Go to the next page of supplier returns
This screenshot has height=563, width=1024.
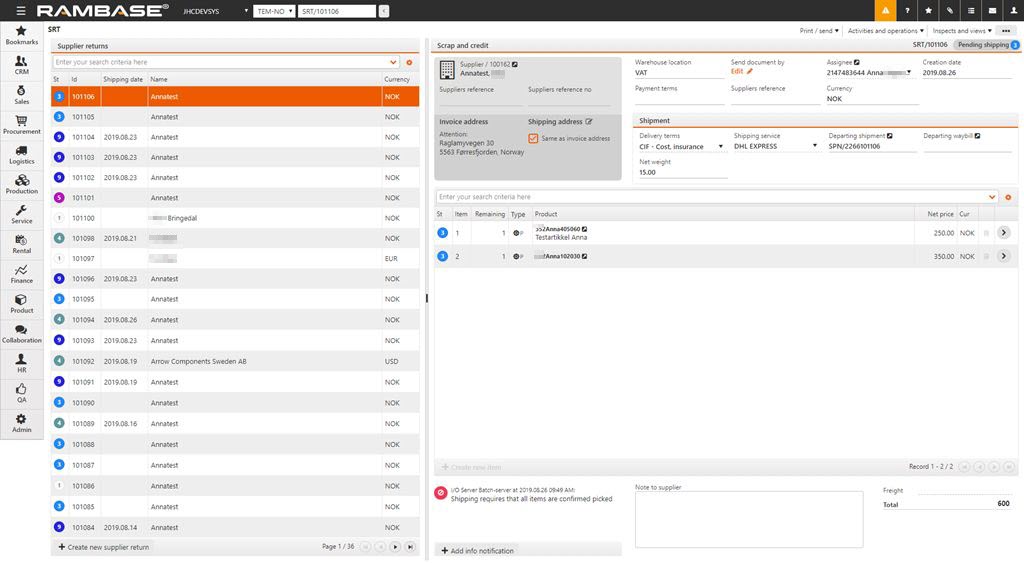click(394, 547)
